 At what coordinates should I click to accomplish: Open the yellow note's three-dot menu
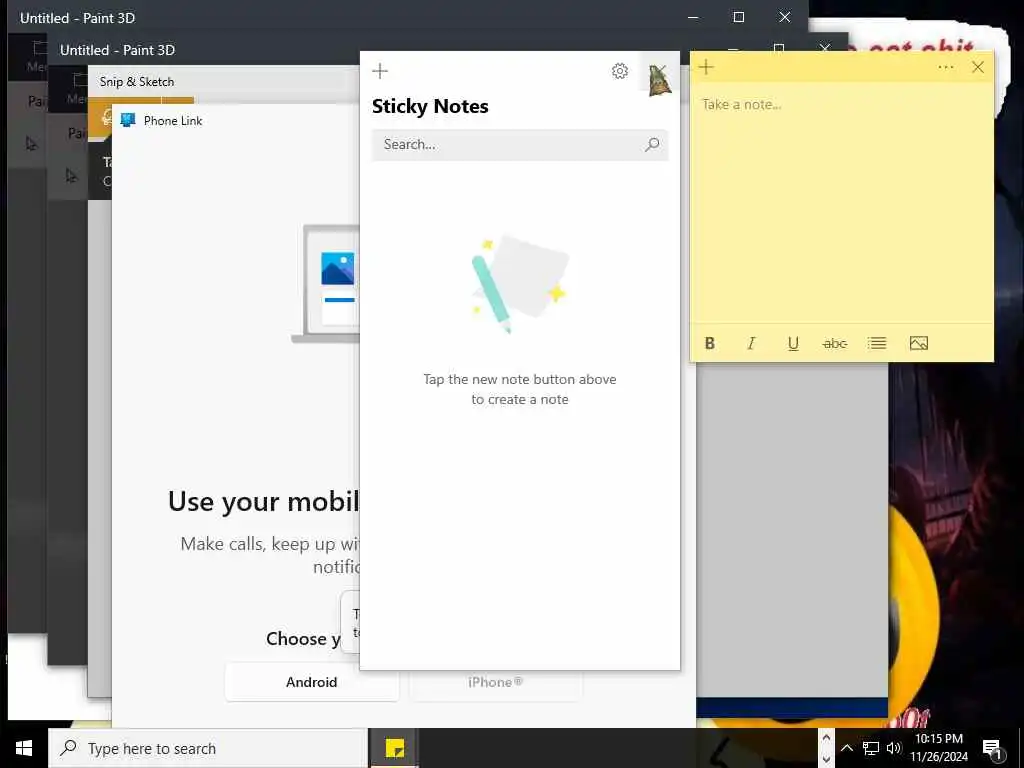pyautogui.click(x=946, y=67)
